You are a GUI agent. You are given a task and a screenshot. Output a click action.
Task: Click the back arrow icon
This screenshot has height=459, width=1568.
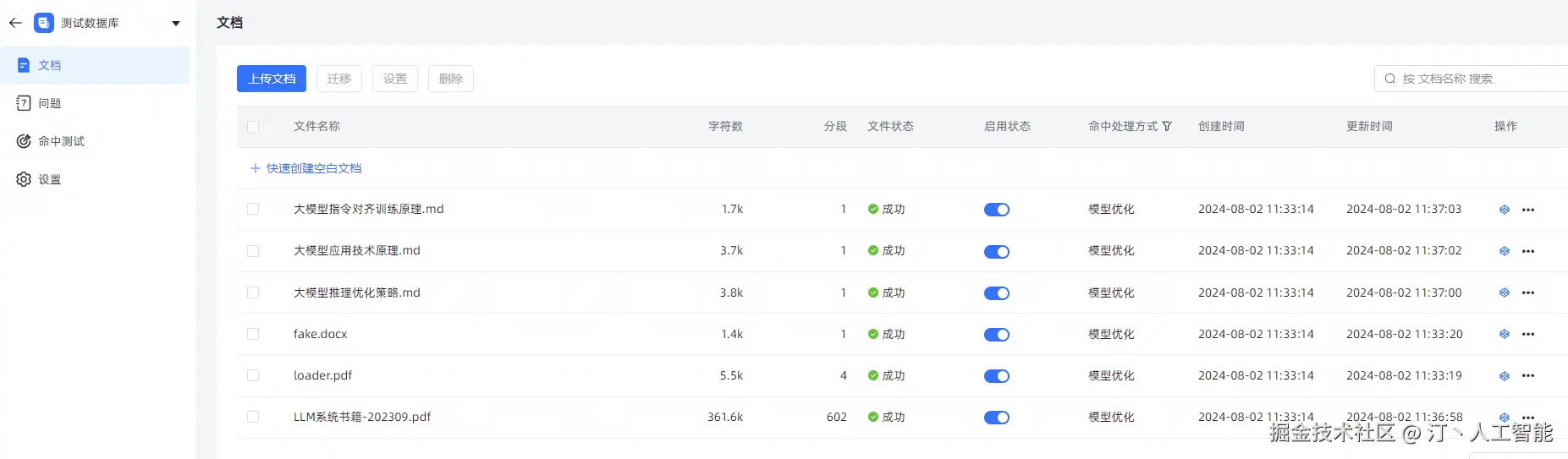coord(15,23)
